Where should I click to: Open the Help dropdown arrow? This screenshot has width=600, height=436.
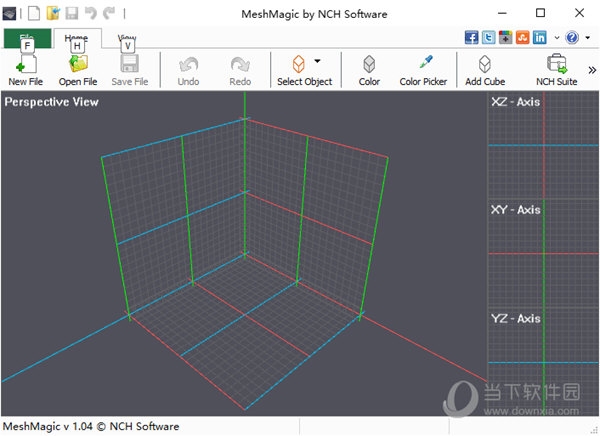tap(588, 38)
